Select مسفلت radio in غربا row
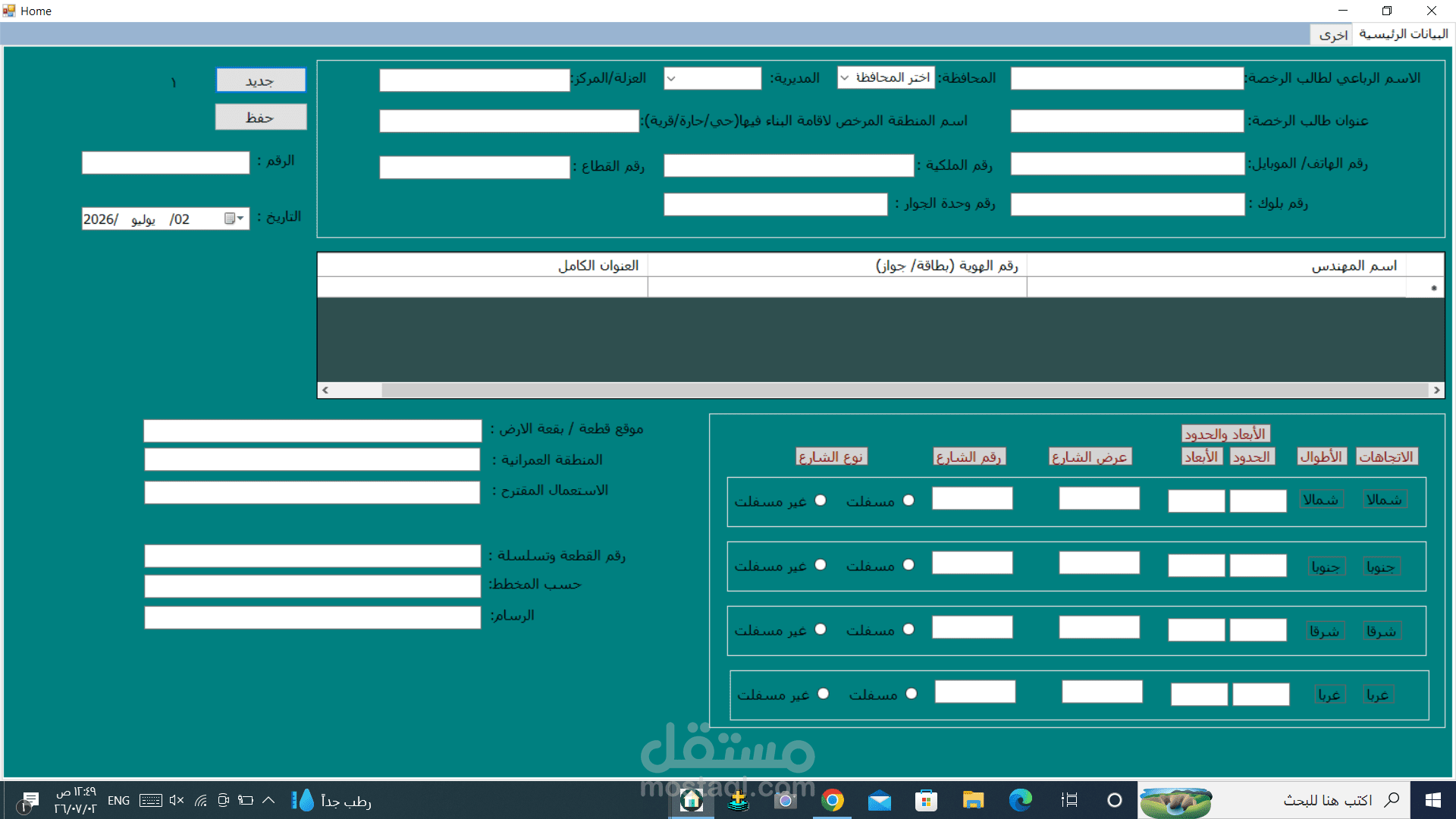Image resolution: width=1456 pixels, height=819 pixels. coord(912,694)
